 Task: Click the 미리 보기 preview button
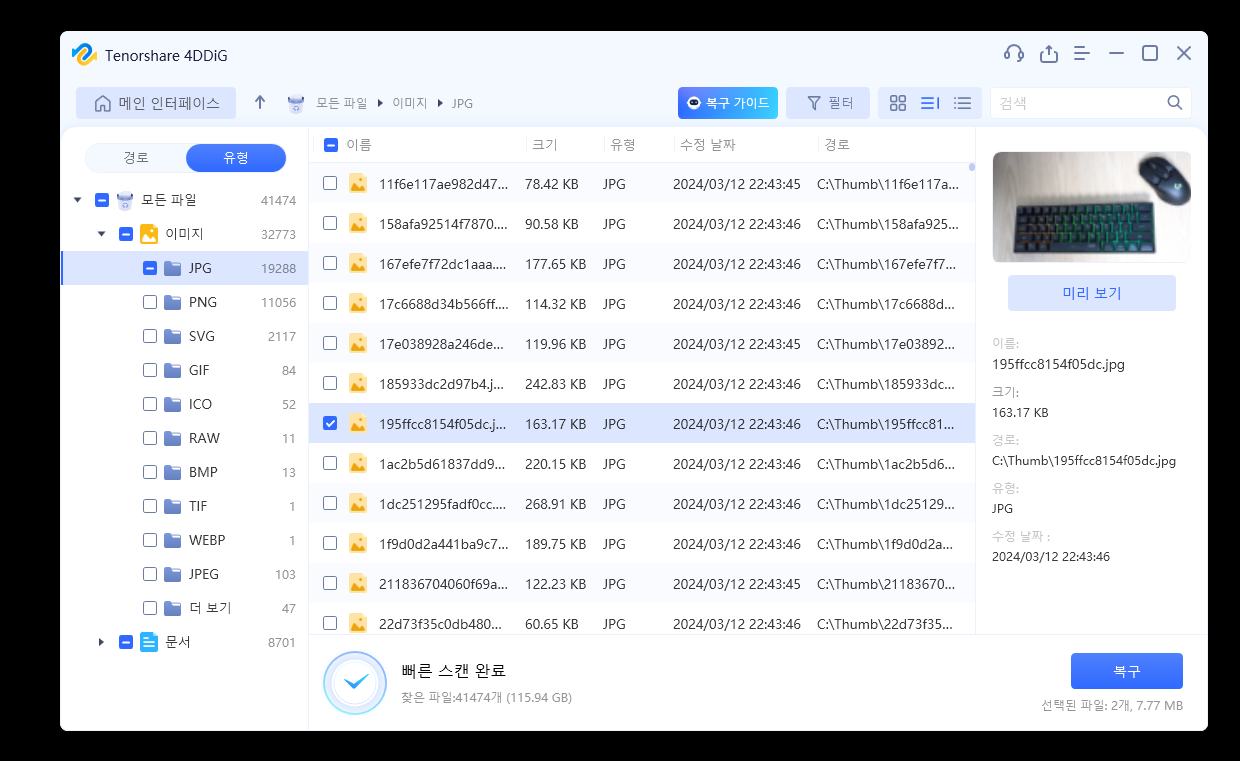pyautogui.click(x=1092, y=293)
